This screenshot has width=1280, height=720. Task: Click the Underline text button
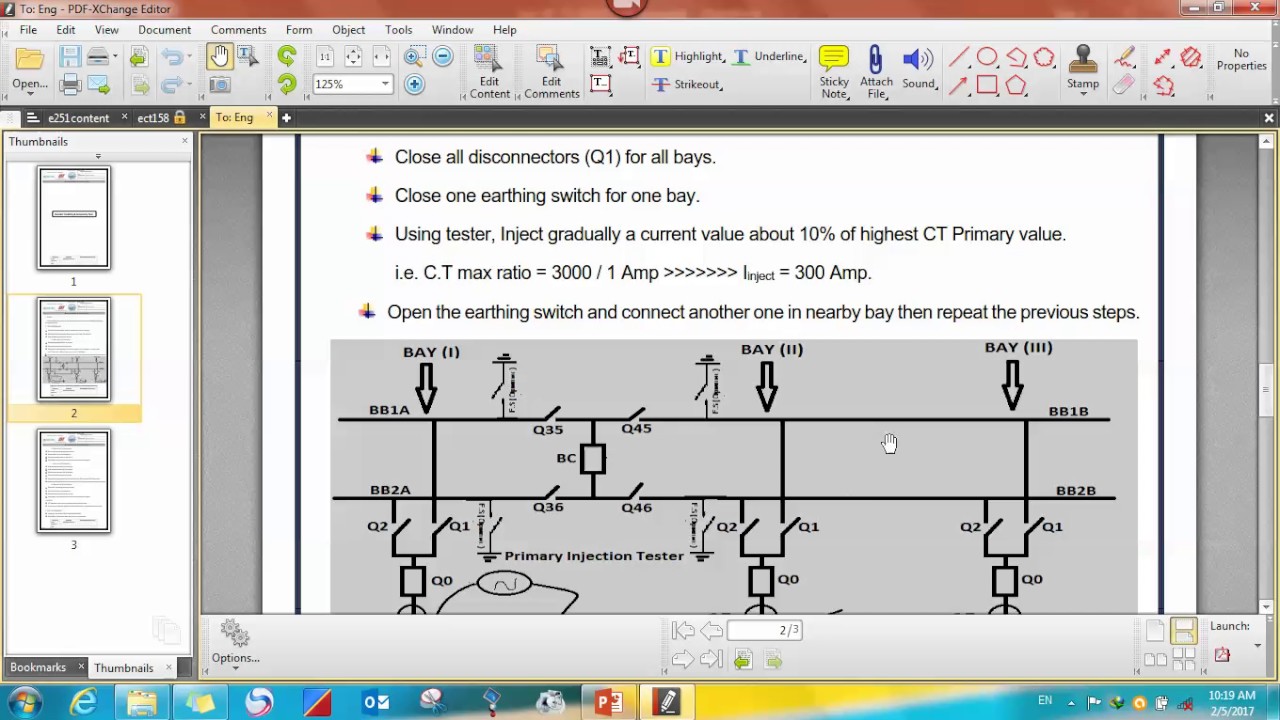[770, 57]
